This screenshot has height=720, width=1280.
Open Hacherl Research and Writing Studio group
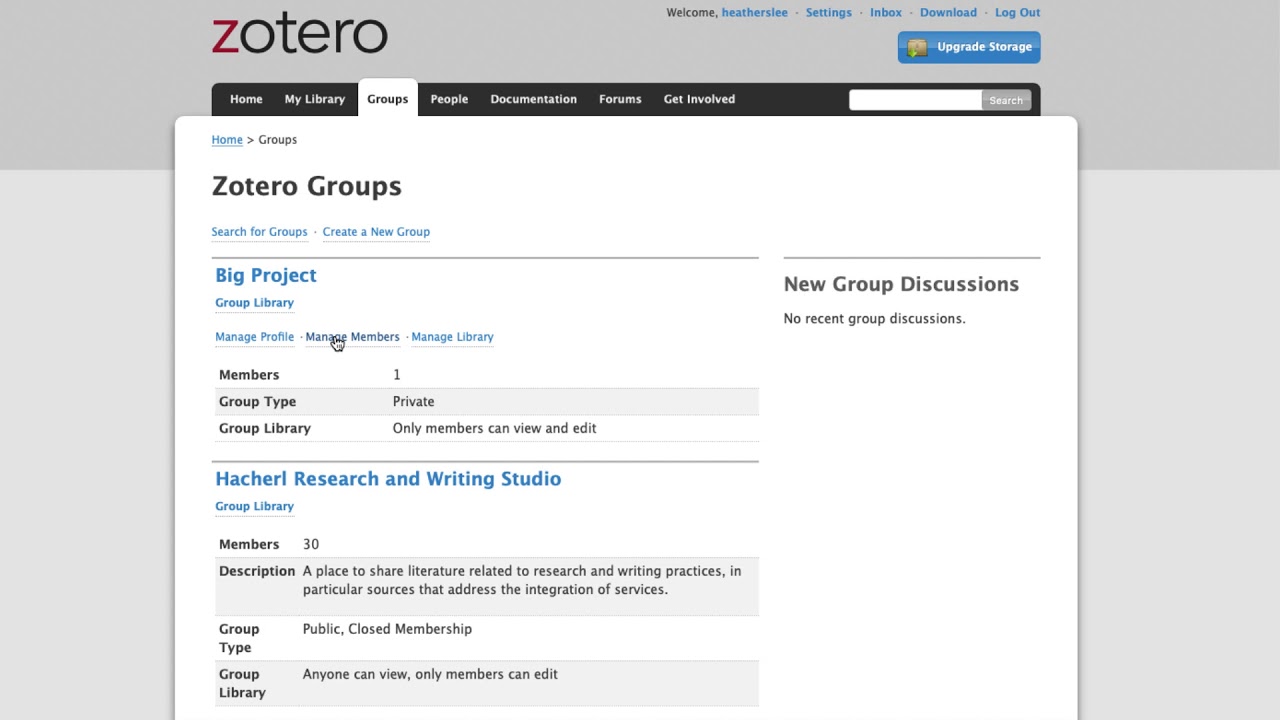click(388, 479)
